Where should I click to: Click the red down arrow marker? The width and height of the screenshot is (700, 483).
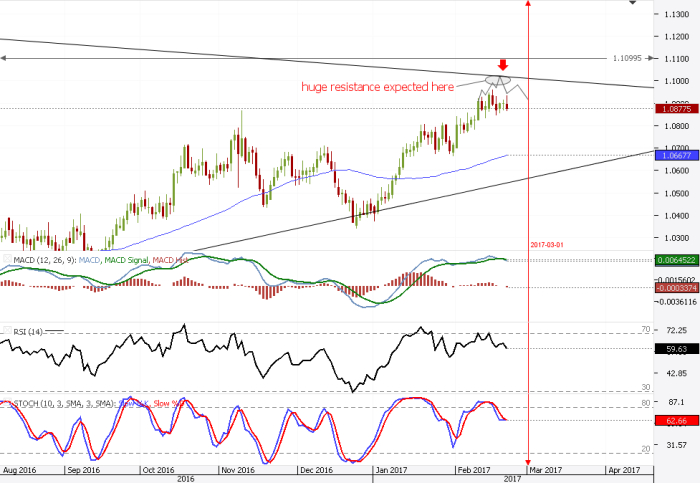pyautogui.click(x=502, y=64)
